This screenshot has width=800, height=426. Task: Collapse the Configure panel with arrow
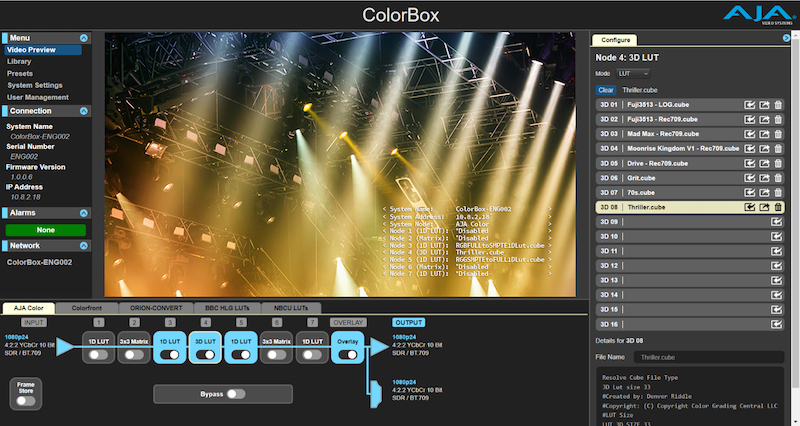[x=786, y=38]
